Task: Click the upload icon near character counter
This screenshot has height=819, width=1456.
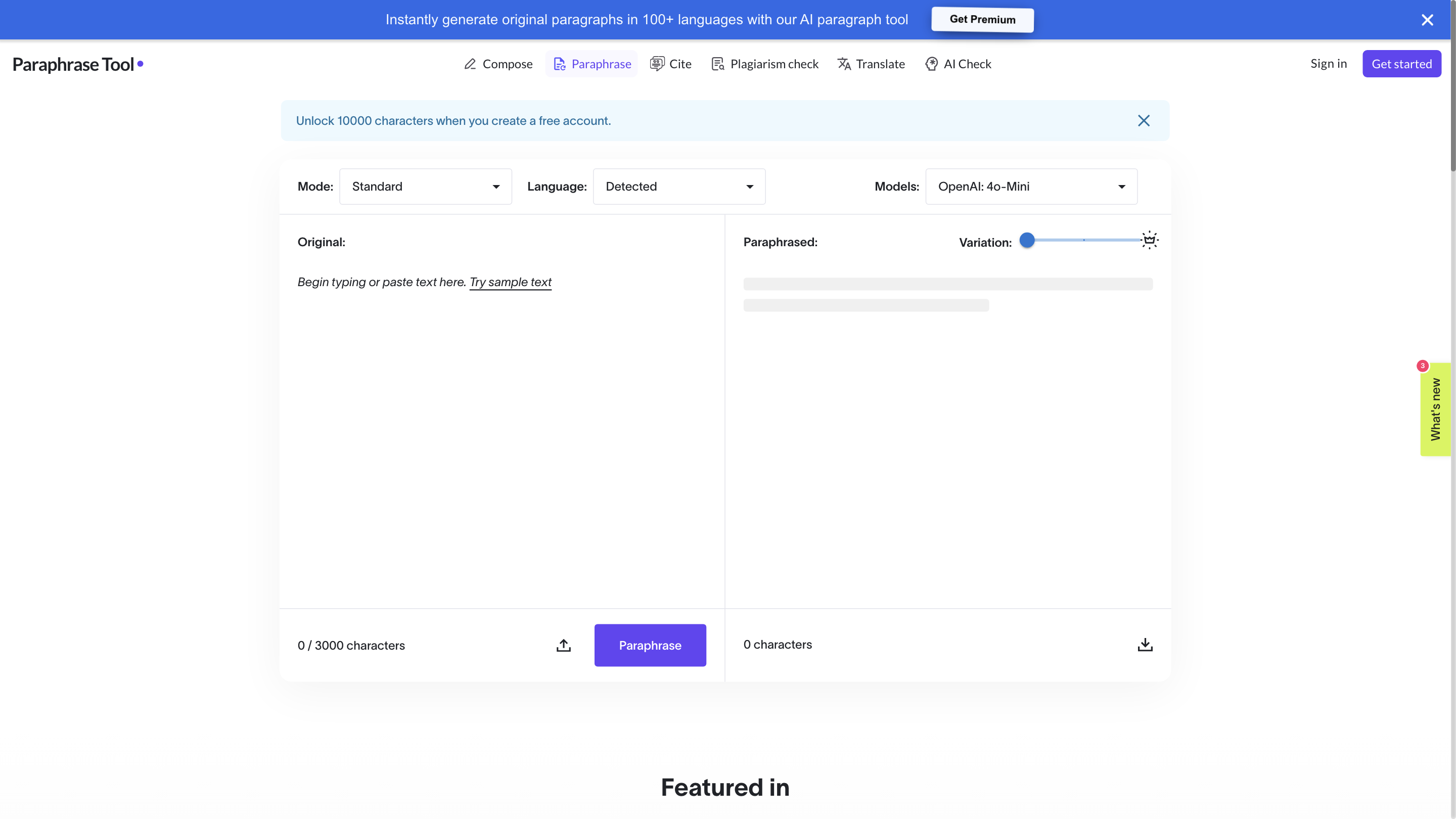Action: [x=564, y=645]
